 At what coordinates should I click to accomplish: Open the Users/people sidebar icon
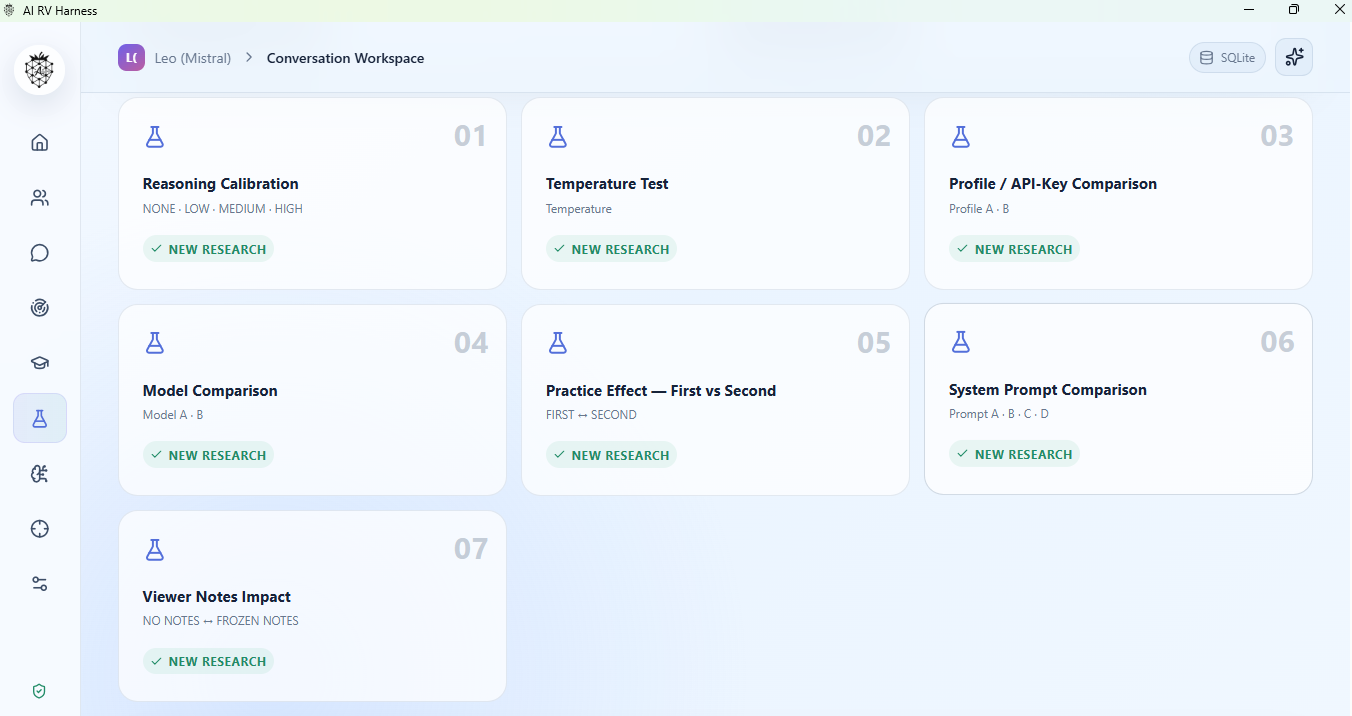(x=40, y=198)
